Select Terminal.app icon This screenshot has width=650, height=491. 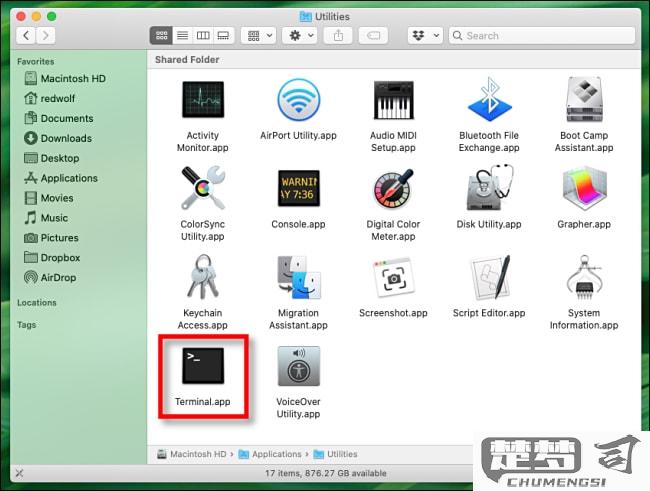[203, 366]
